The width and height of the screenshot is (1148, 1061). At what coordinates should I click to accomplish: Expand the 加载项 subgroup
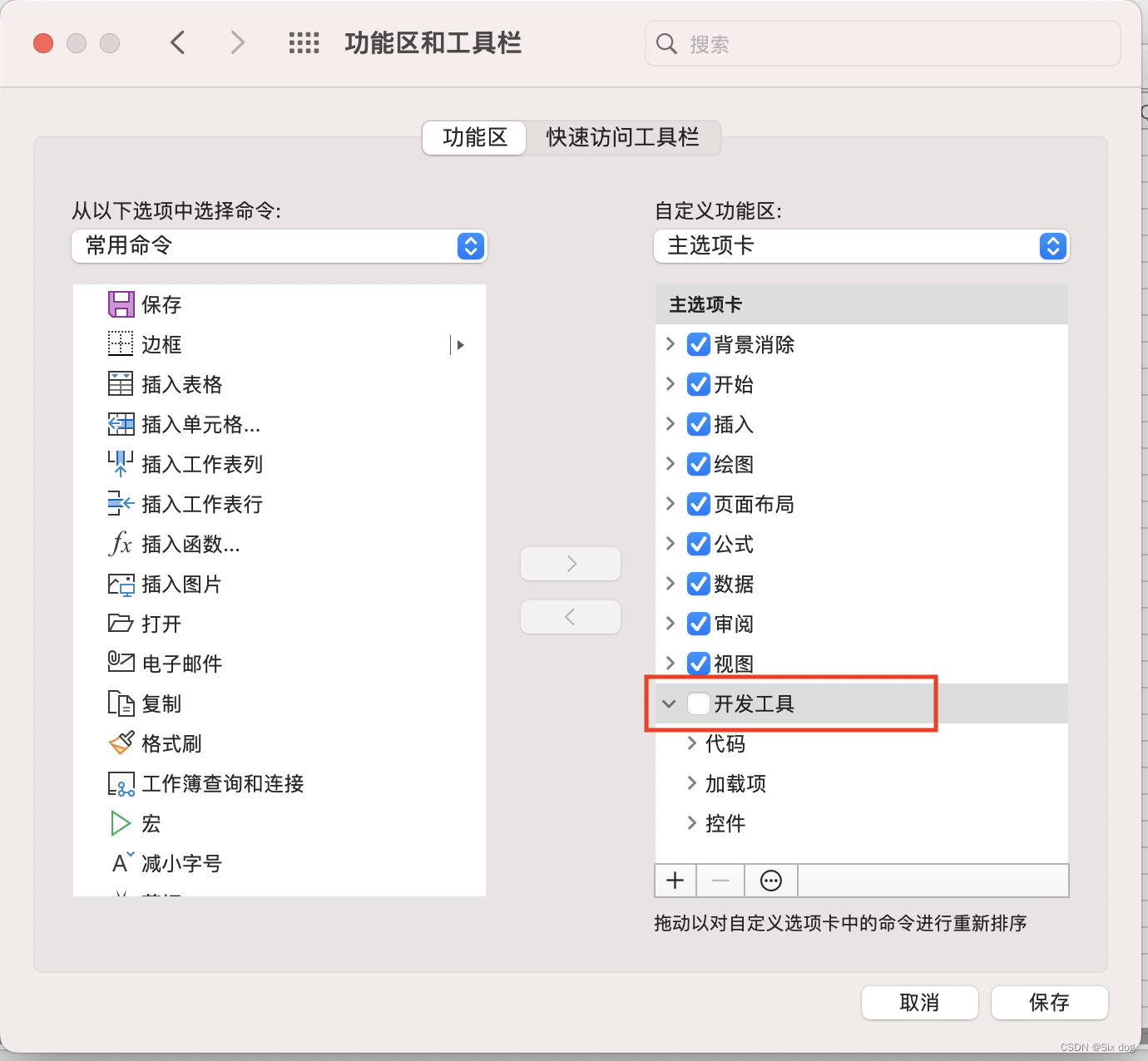point(692,782)
